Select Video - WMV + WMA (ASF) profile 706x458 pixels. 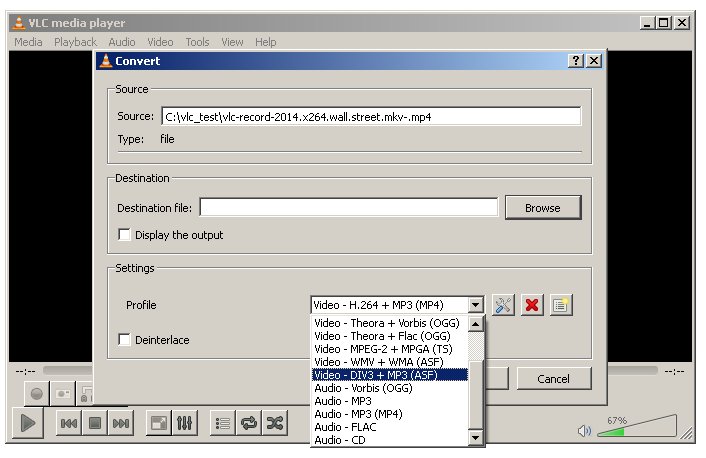pyautogui.click(x=389, y=362)
